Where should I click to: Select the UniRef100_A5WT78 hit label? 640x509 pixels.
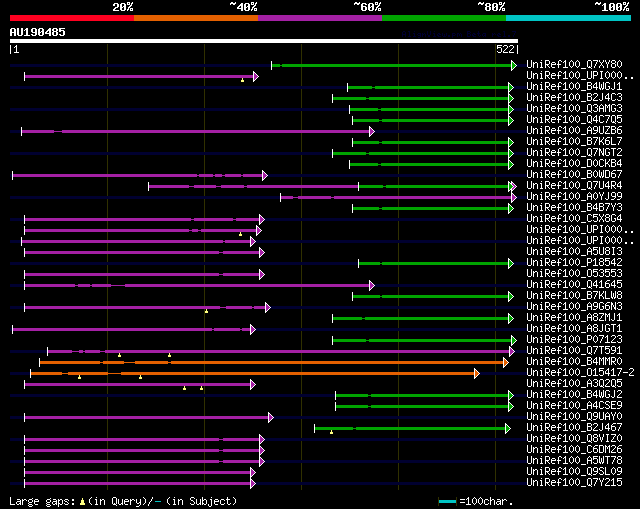[574, 461]
